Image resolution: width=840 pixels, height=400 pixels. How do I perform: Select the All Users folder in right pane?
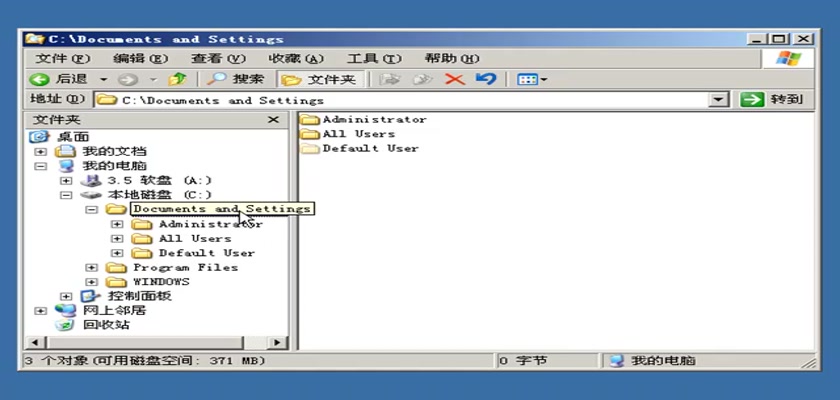tap(358, 134)
